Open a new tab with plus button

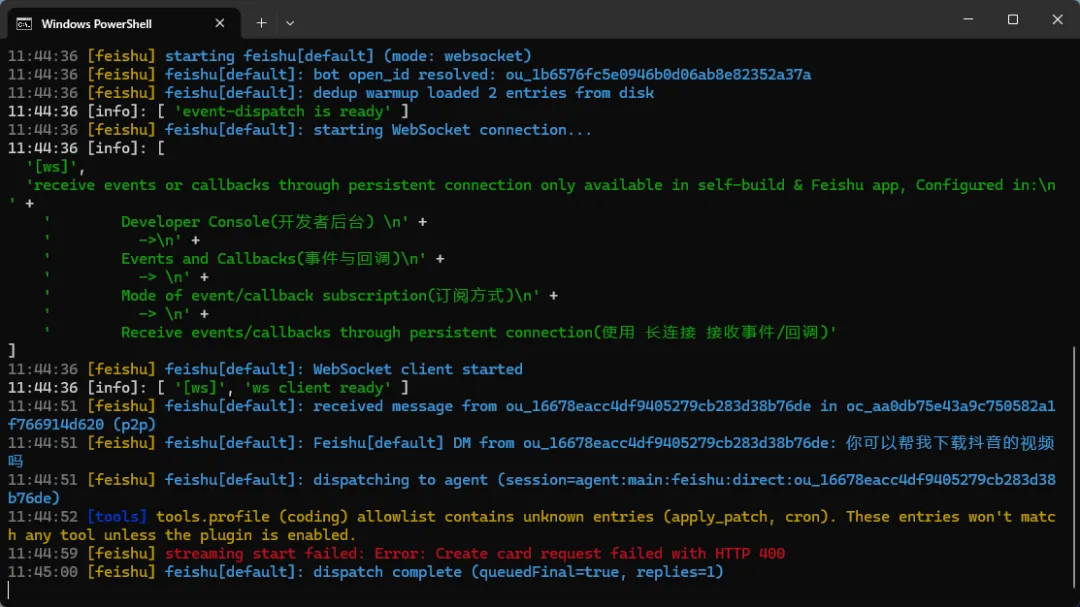coord(261,23)
